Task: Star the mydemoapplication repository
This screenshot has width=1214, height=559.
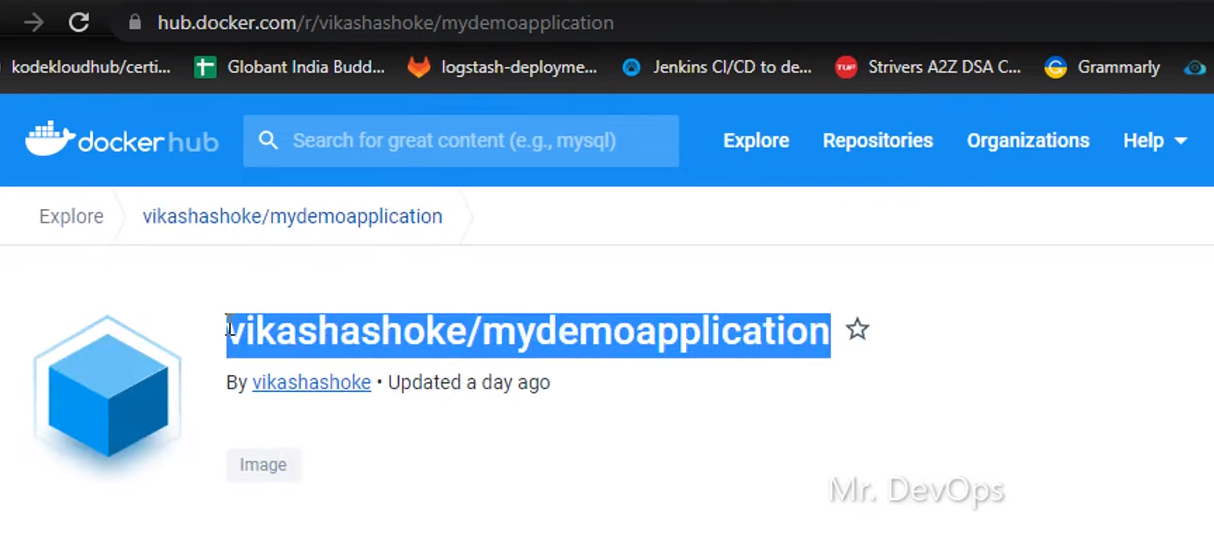Action: [x=857, y=329]
